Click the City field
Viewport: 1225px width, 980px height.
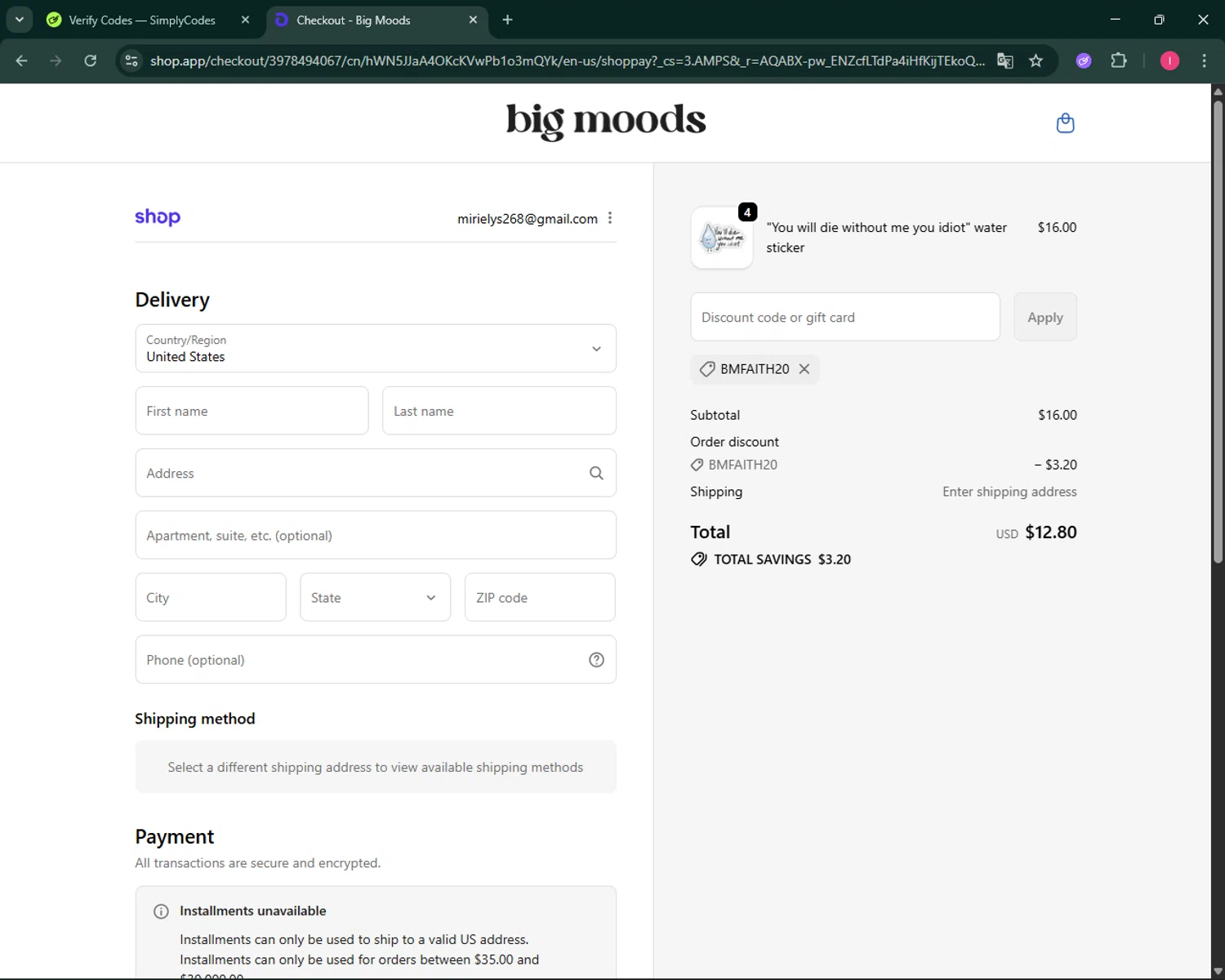coord(211,597)
